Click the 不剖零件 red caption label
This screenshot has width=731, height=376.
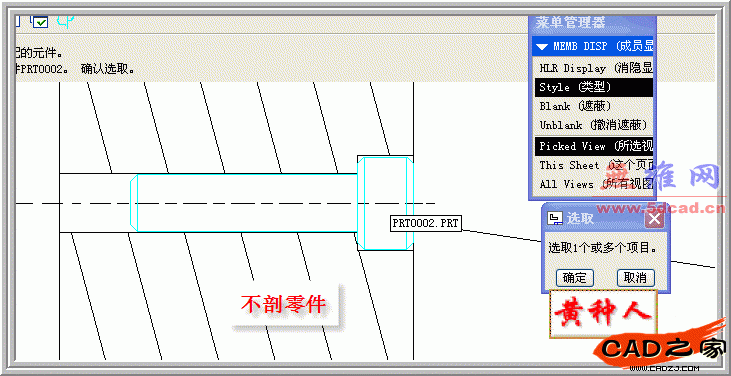(x=283, y=305)
